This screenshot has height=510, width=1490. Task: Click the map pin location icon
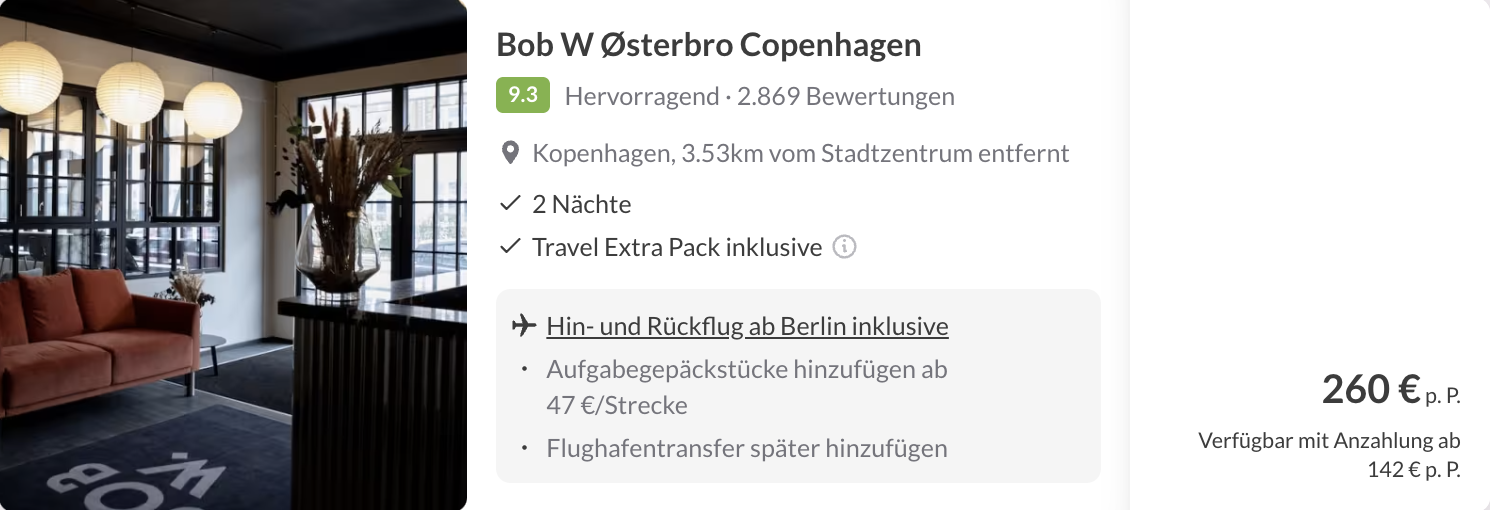pyautogui.click(x=510, y=153)
